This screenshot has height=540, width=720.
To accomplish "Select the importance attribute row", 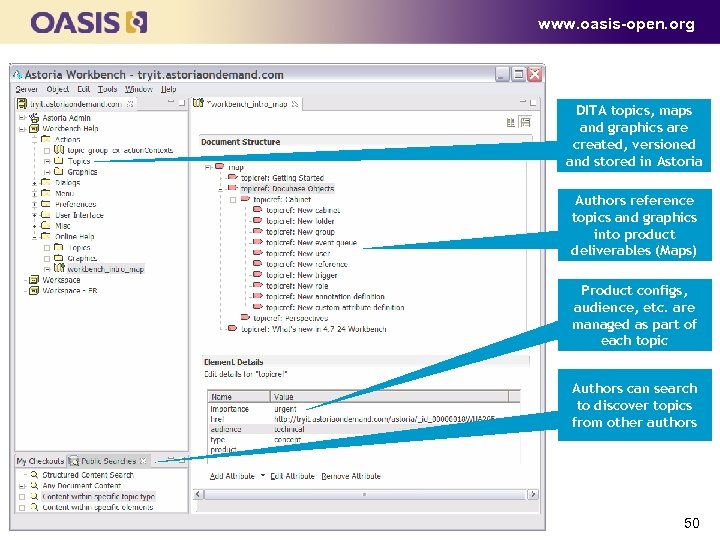I will coord(364,408).
